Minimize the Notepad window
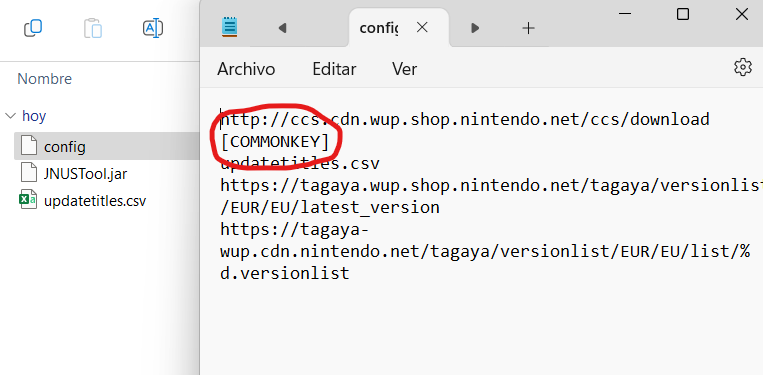763x375 pixels. pos(625,14)
